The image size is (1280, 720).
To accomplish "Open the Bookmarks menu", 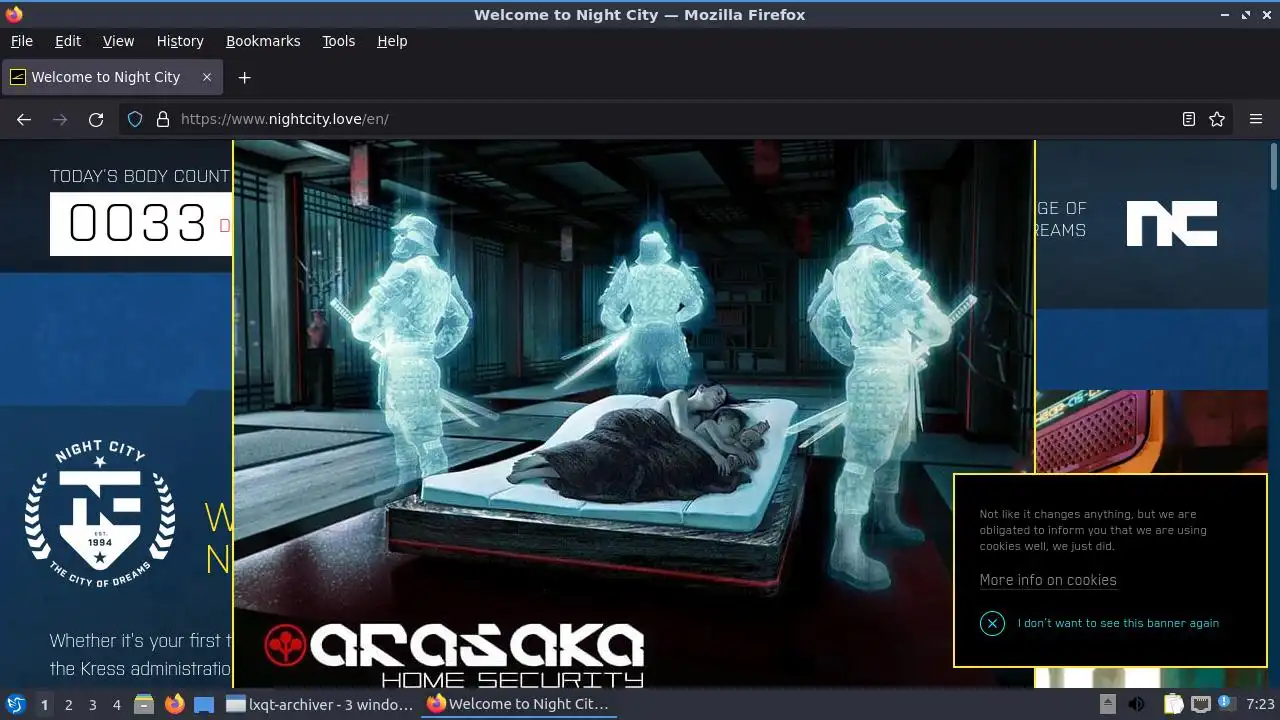I will [263, 41].
